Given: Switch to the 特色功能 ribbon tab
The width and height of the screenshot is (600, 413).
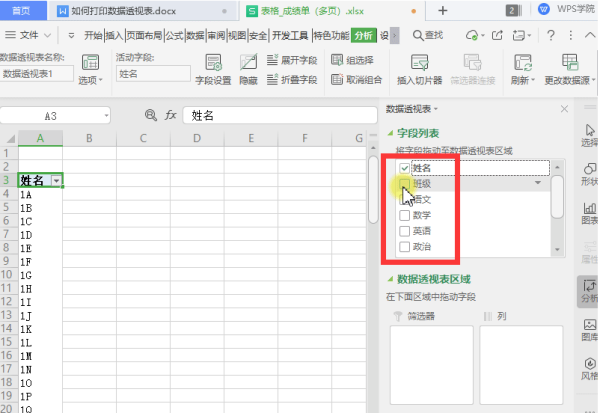Looking at the screenshot, I should click(x=331, y=36).
